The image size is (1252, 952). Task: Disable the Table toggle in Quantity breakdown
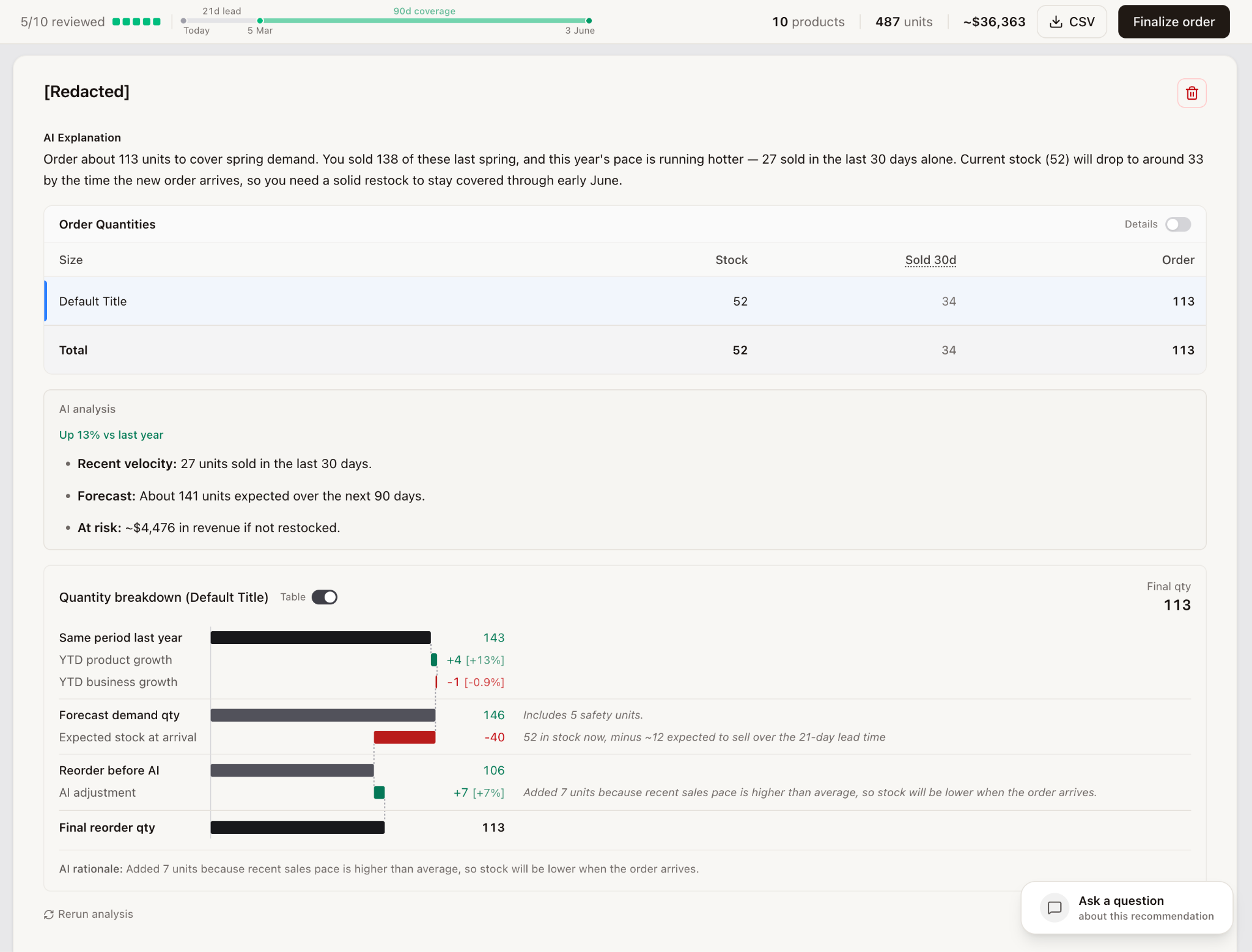tap(325, 597)
